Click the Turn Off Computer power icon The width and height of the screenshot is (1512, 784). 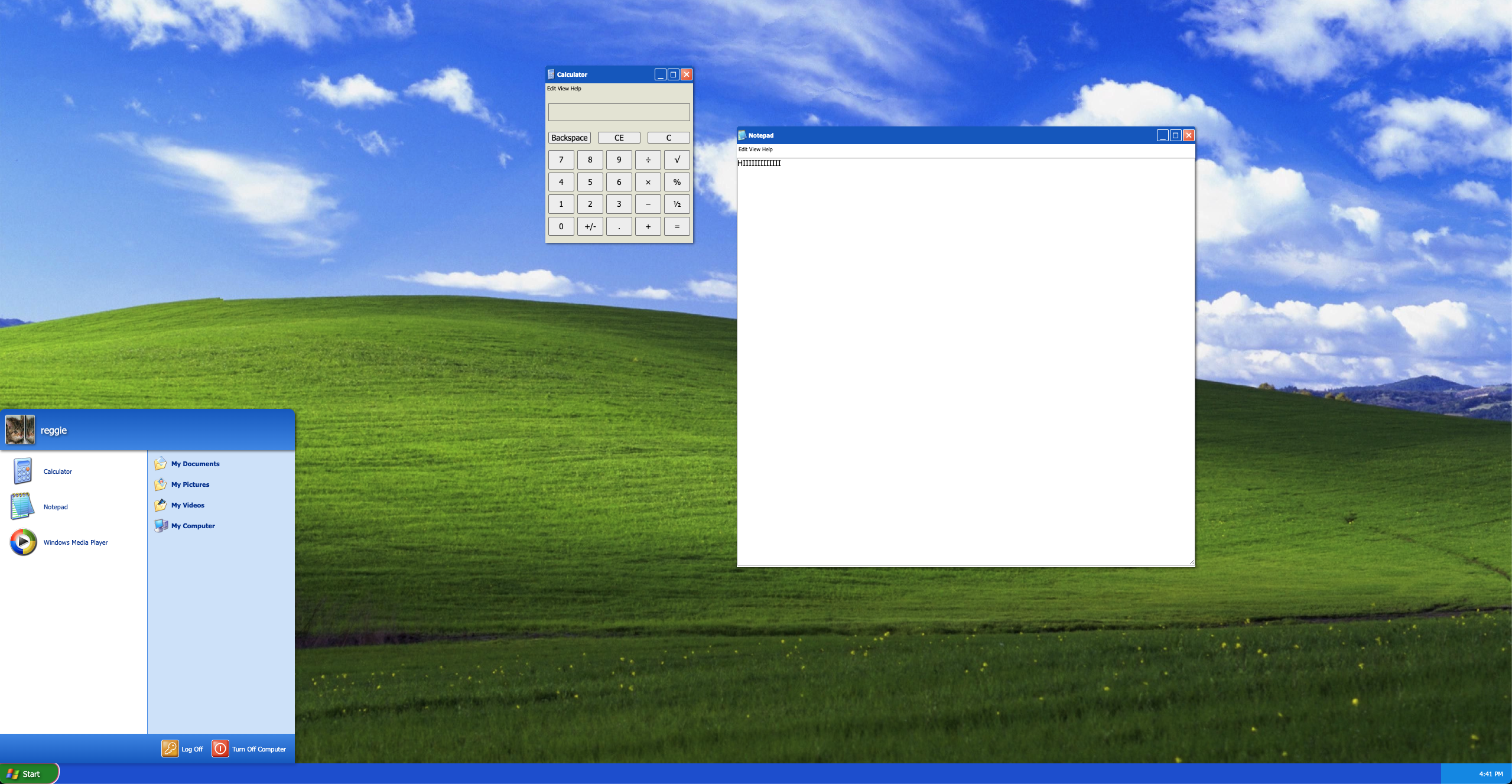pyautogui.click(x=220, y=749)
